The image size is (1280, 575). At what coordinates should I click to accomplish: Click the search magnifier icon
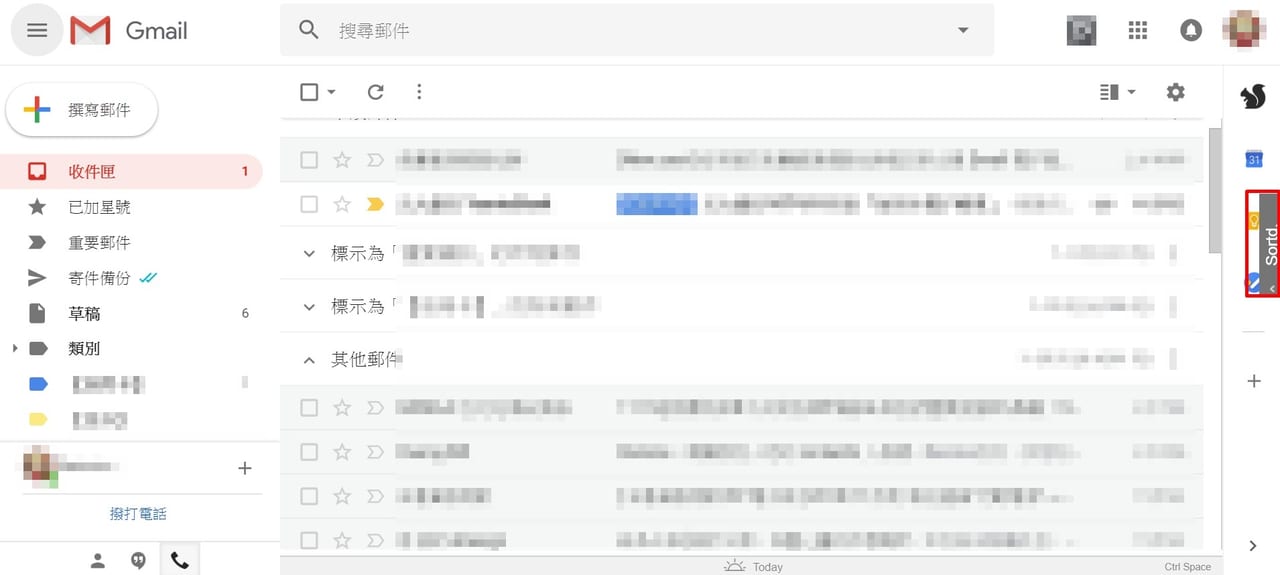[309, 30]
